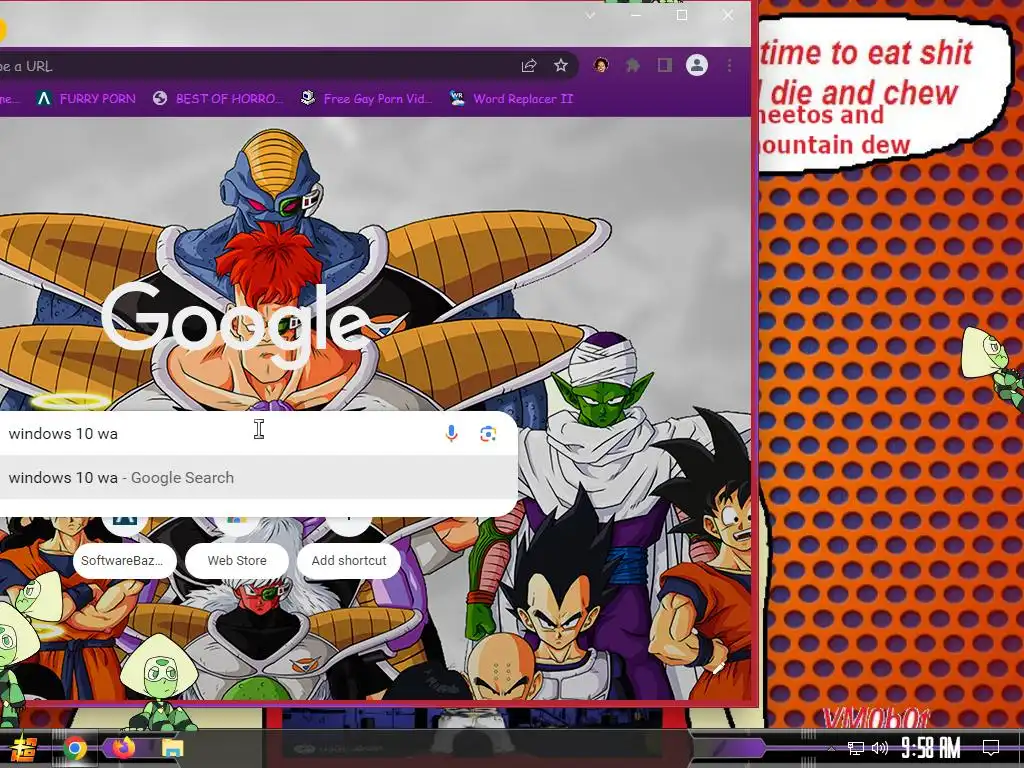Maximize the Chrome window
This screenshot has height=768, width=1024.
click(682, 15)
